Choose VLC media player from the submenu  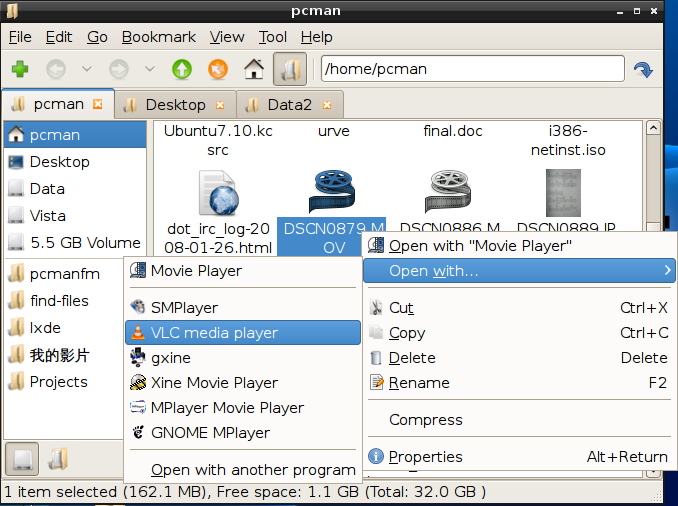(x=214, y=333)
